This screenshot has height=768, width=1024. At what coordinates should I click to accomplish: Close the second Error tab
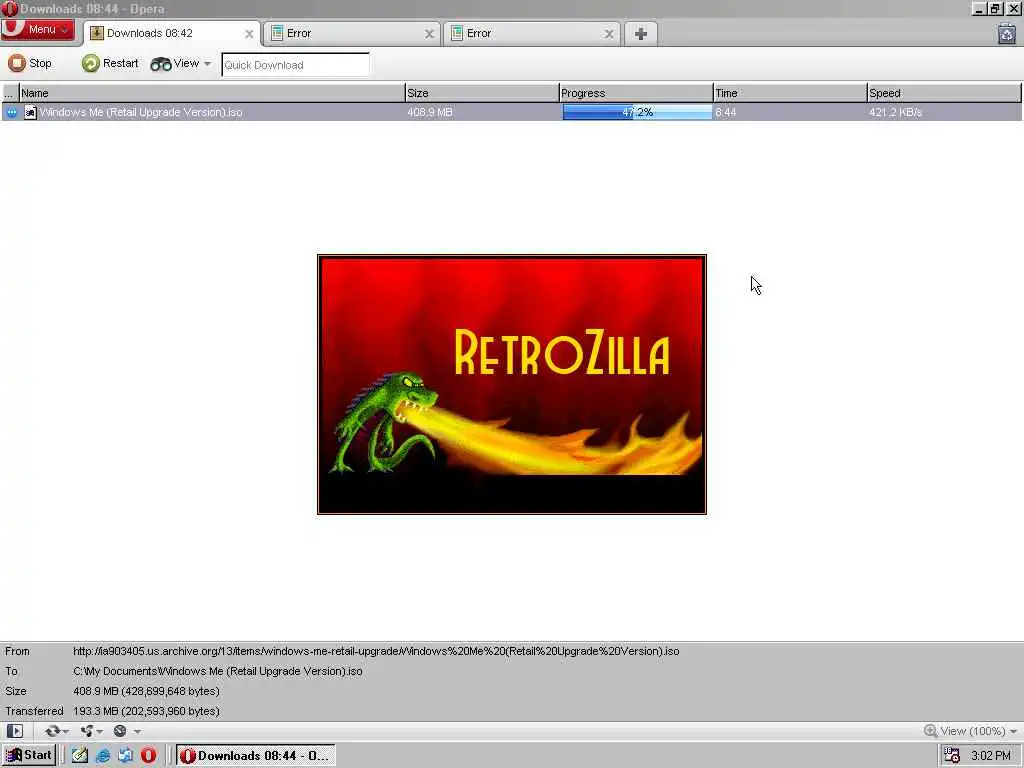(x=609, y=34)
